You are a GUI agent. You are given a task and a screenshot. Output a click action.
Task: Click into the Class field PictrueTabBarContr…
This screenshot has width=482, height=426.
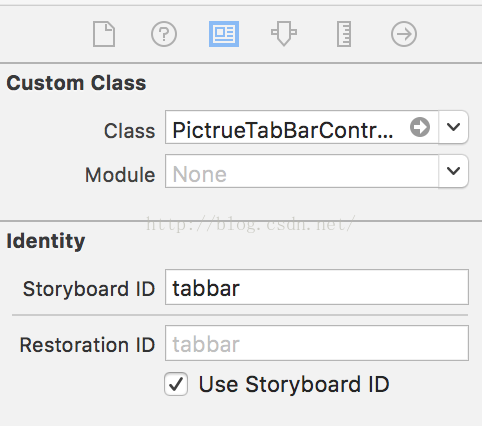(x=302, y=127)
